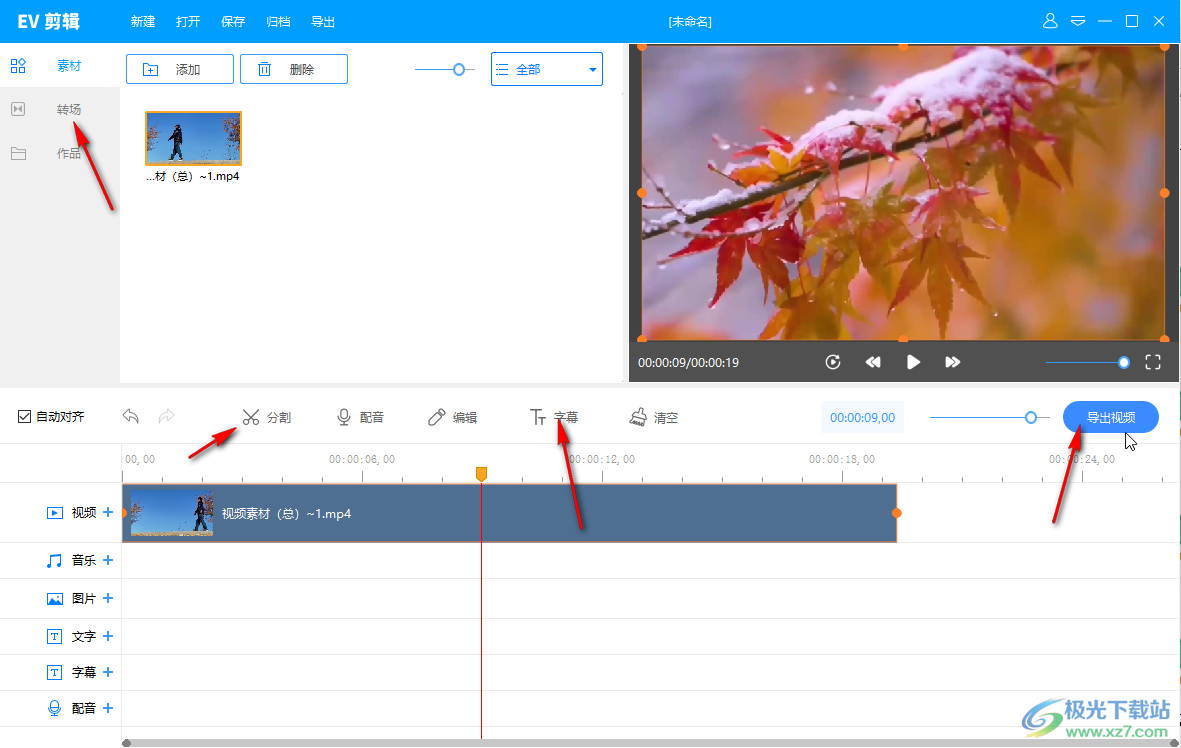This screenshot has width=1181, height=748.
Task: Click the user account icon
Action: tap(1050, 21)
